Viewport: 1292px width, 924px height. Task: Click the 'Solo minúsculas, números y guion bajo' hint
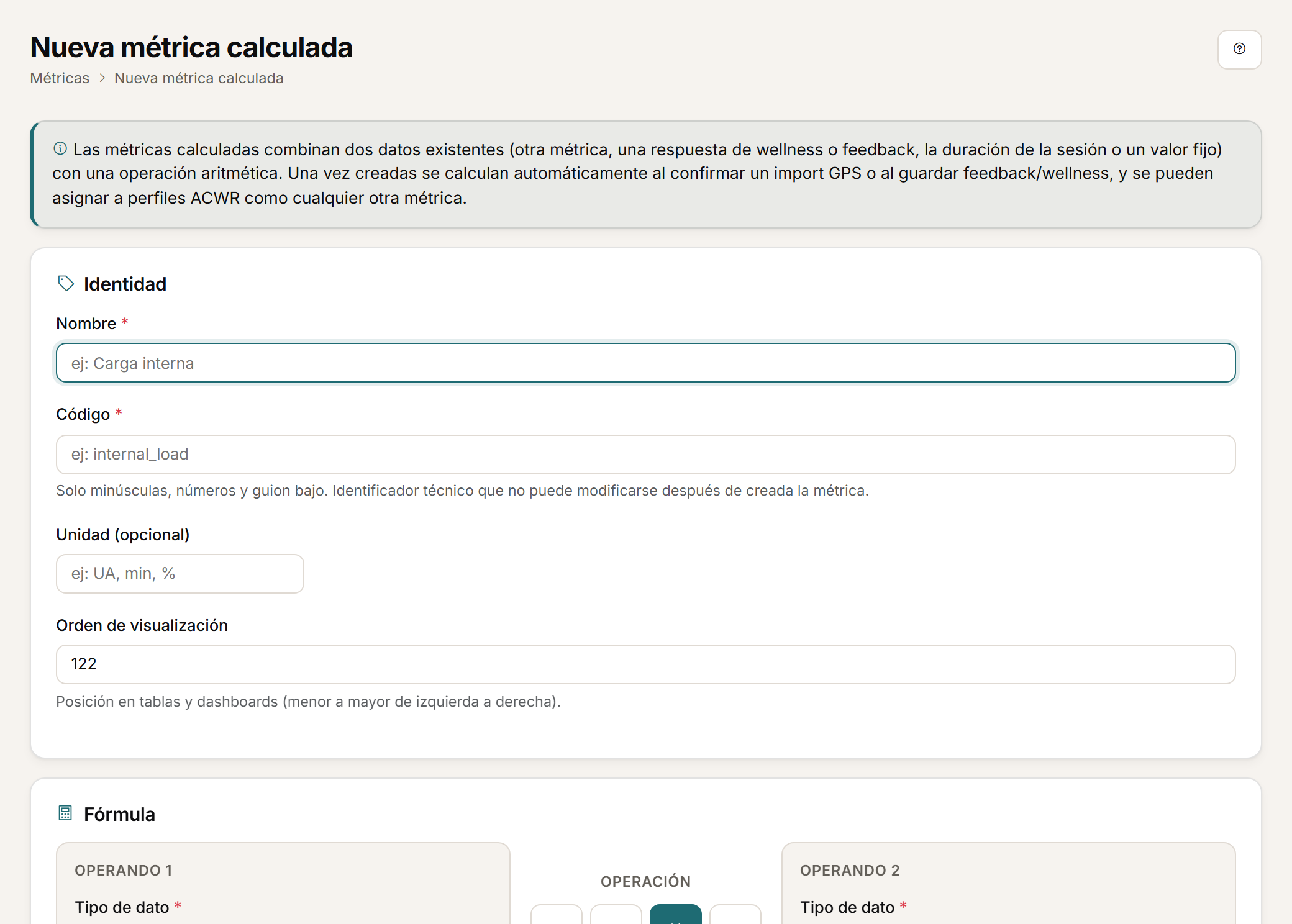[462, 491]
